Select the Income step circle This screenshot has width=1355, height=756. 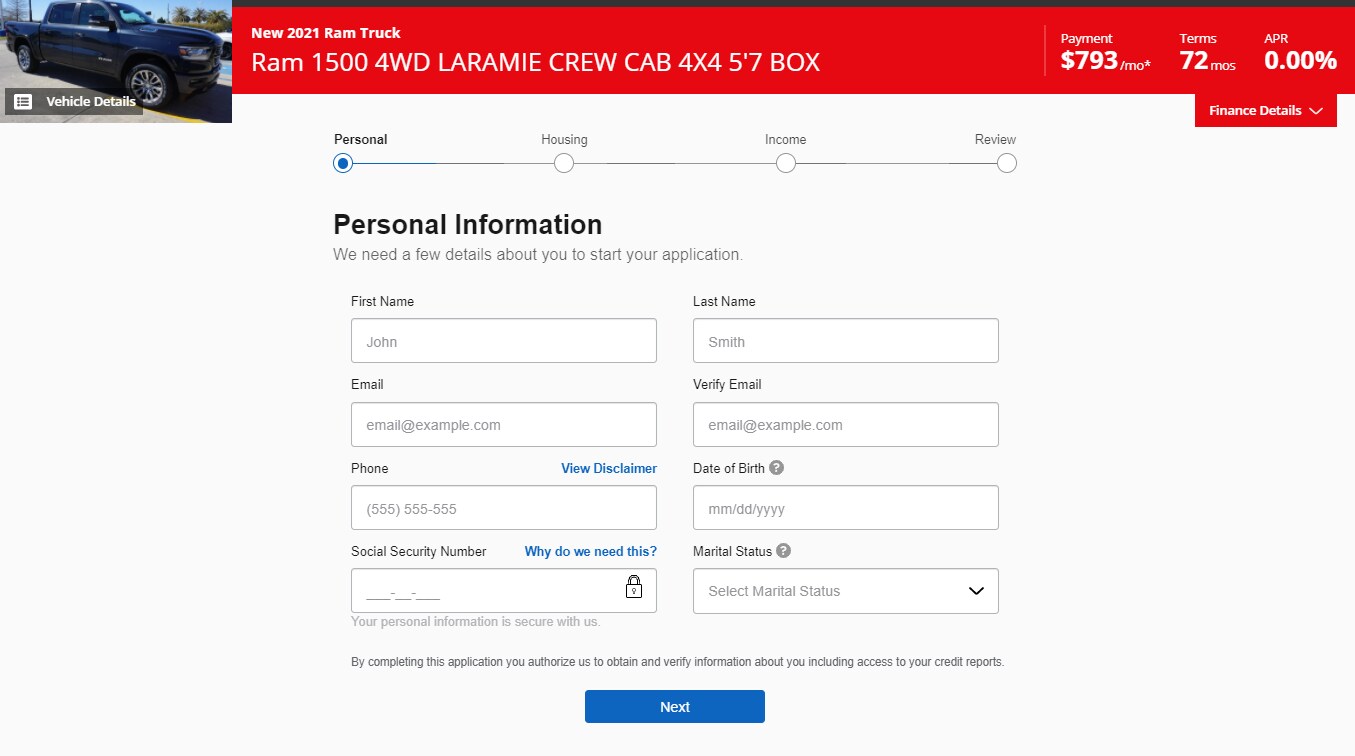point(786,163)
